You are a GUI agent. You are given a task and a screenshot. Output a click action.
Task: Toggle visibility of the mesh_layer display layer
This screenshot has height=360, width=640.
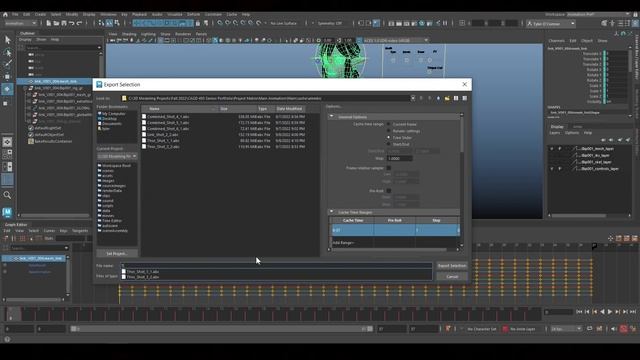(552, 149)
